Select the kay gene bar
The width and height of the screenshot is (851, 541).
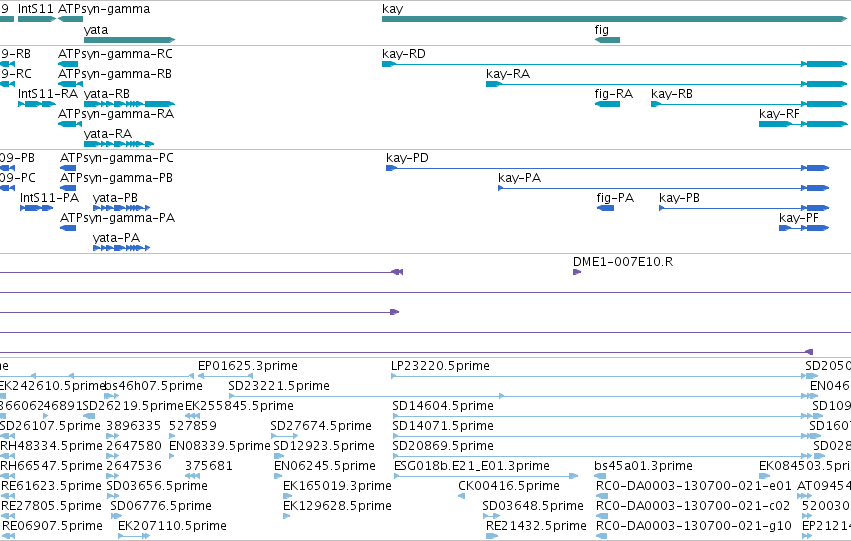[614, 19]
